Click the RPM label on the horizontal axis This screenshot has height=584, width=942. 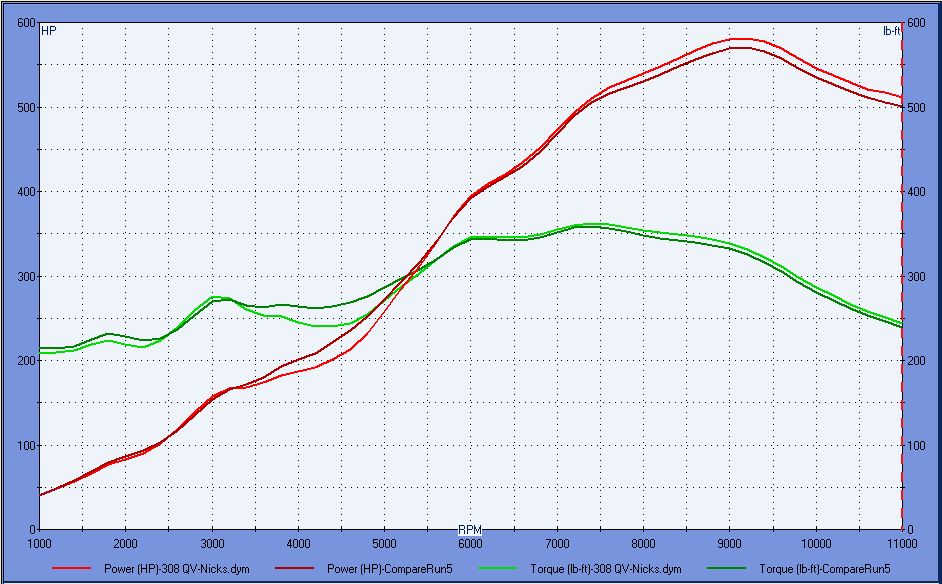click(470, 529)
